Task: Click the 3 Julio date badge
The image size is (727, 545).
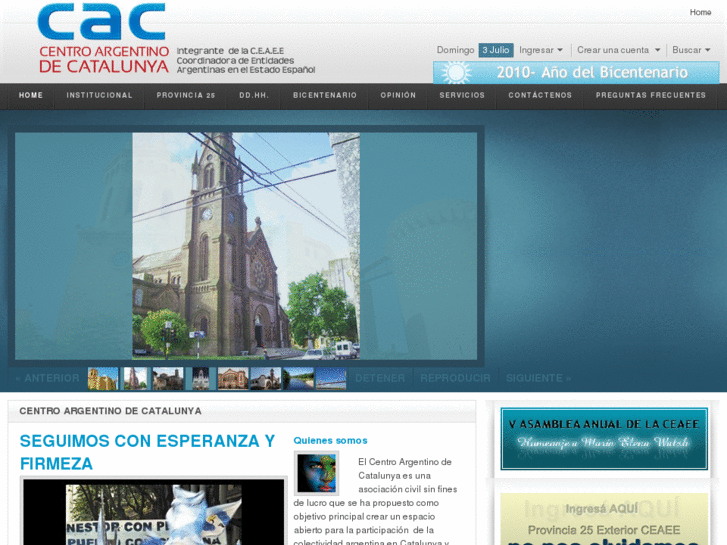Action: tap(496, 50)
